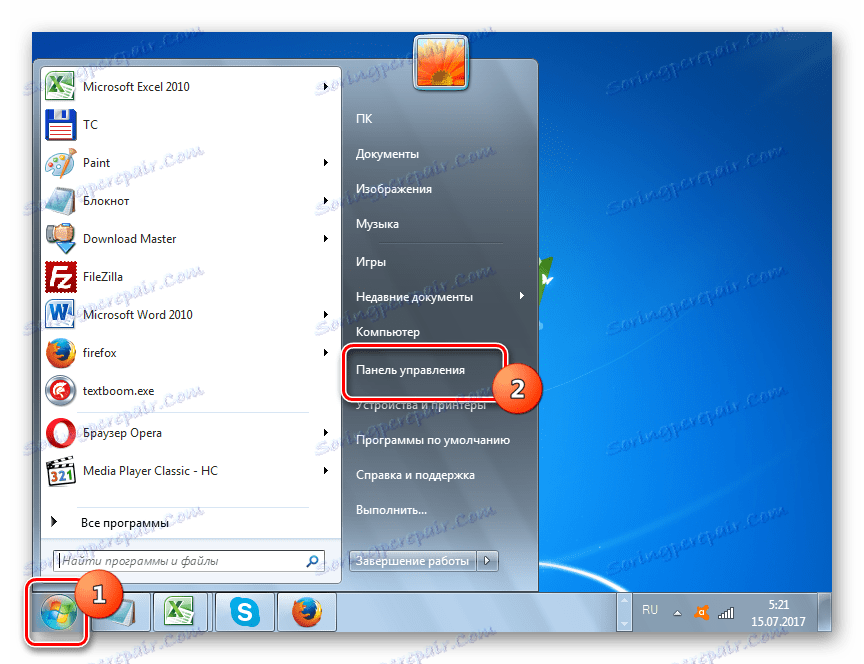Expand the jump list arrow next to Paint
864x664 pixels.
point(326,163)
